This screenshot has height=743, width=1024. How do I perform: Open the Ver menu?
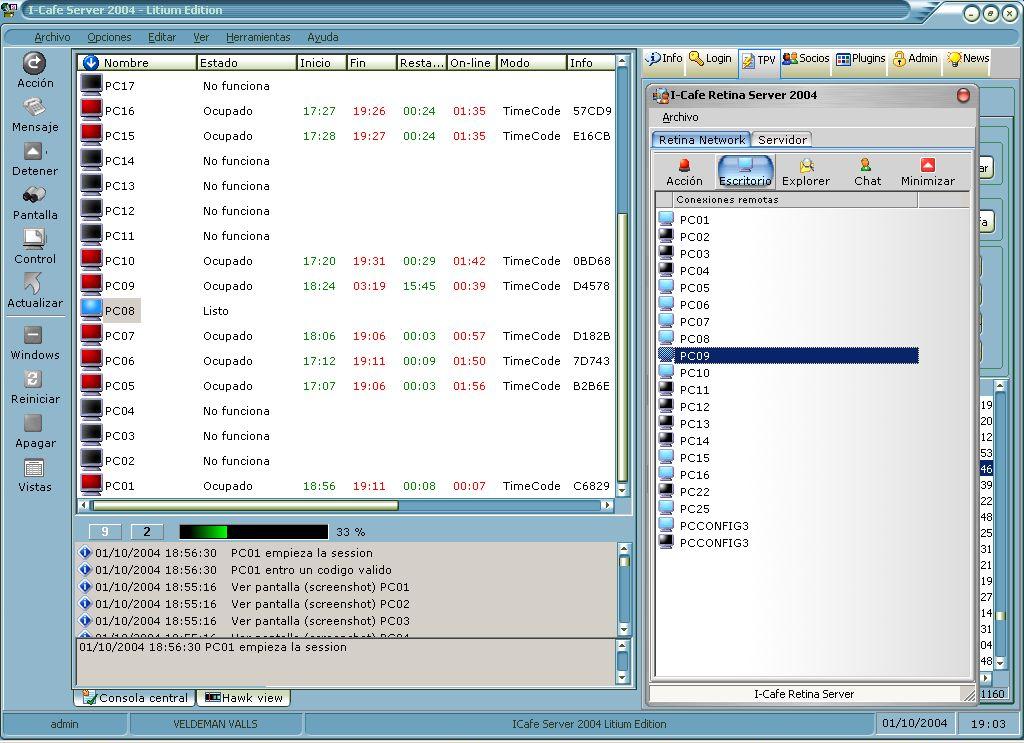[x=200, y=37]
